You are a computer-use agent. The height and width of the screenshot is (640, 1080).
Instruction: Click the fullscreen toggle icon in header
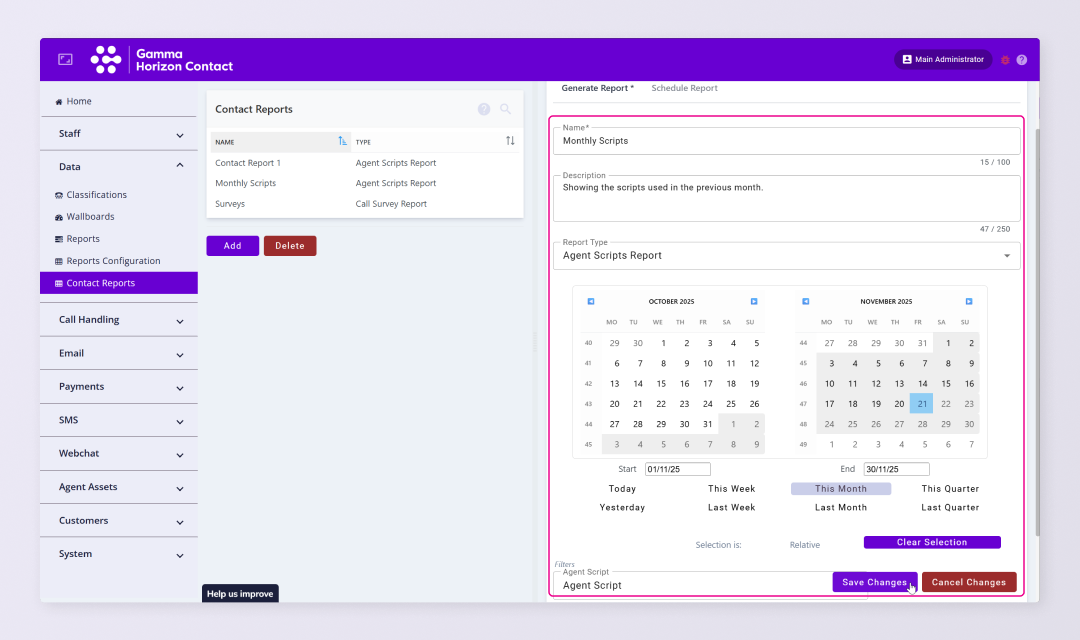click(x=65, y=60)
